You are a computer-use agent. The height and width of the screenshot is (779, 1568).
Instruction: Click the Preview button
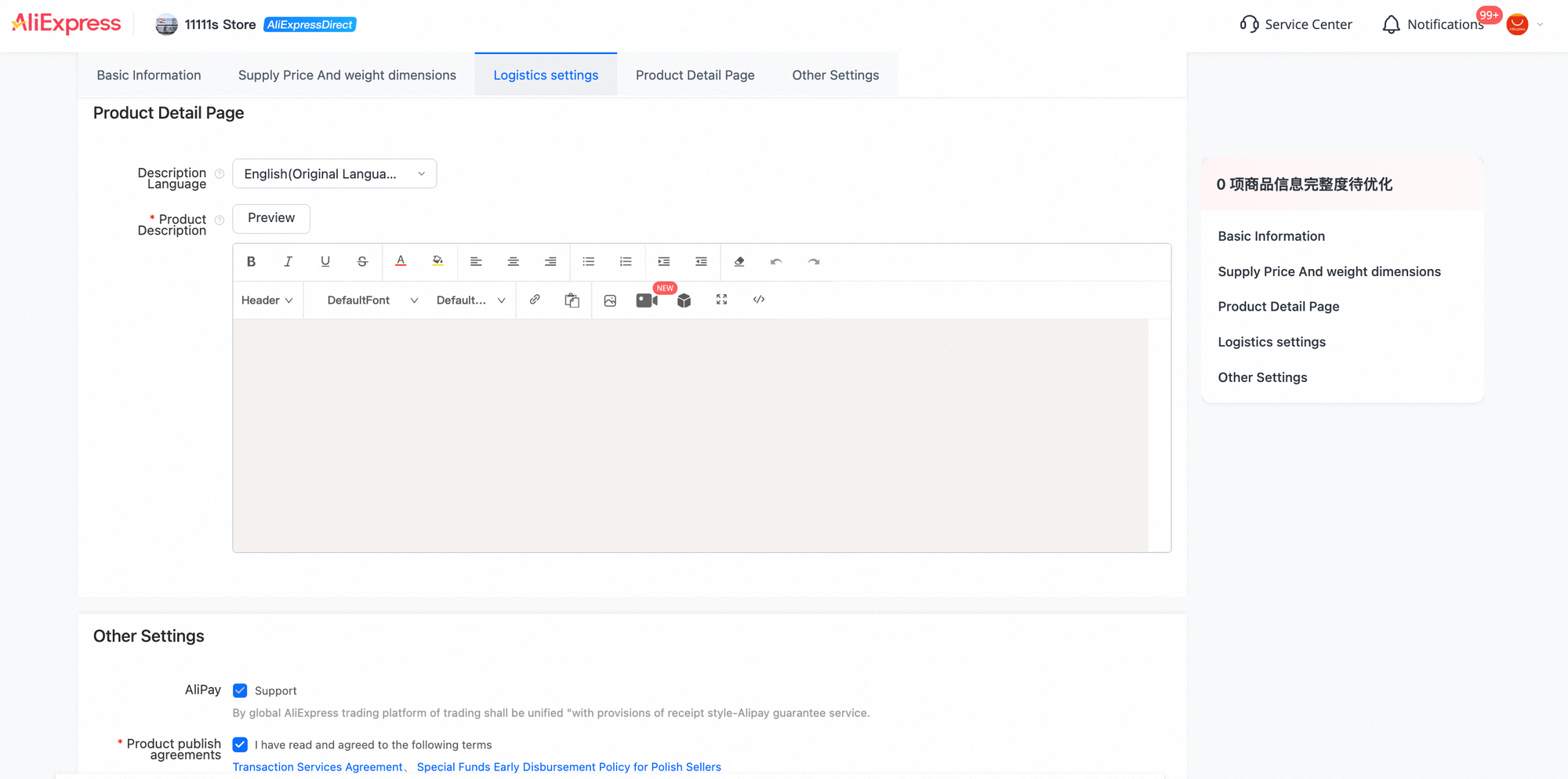tap(271, 218)
